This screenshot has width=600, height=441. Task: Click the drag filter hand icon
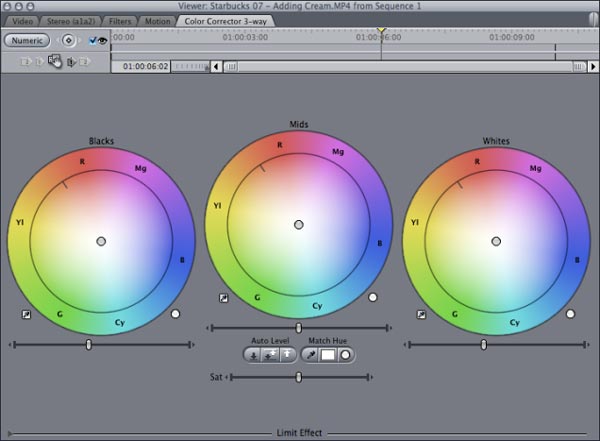pos(55,61)
